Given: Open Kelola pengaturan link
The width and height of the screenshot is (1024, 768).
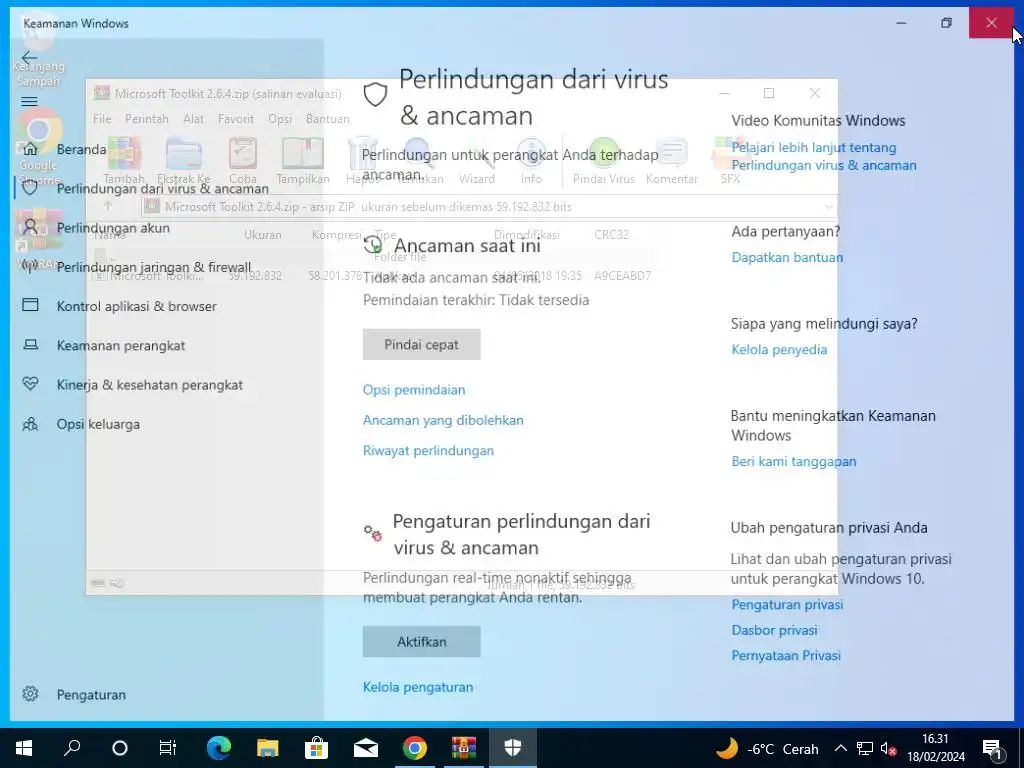Looking at the screenshot, I should tap(418, 687).
